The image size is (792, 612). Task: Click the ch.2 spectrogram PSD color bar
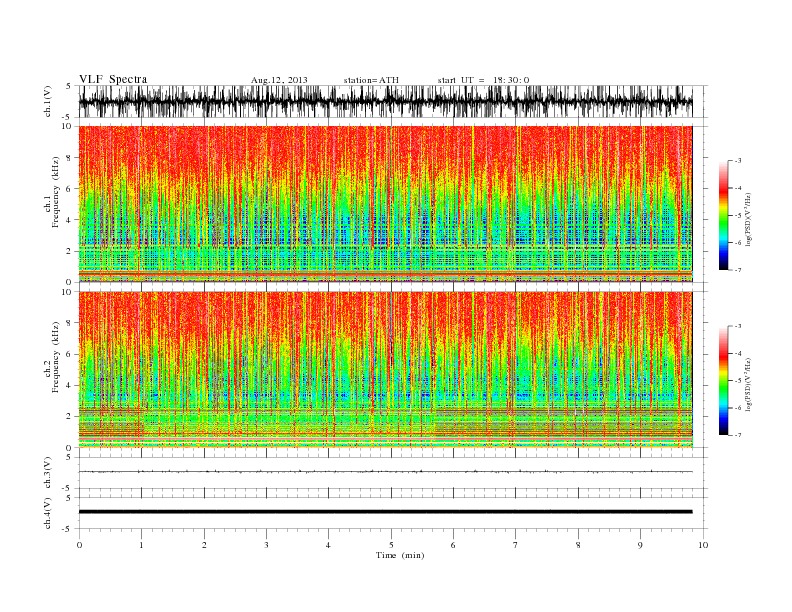[723, 381]
